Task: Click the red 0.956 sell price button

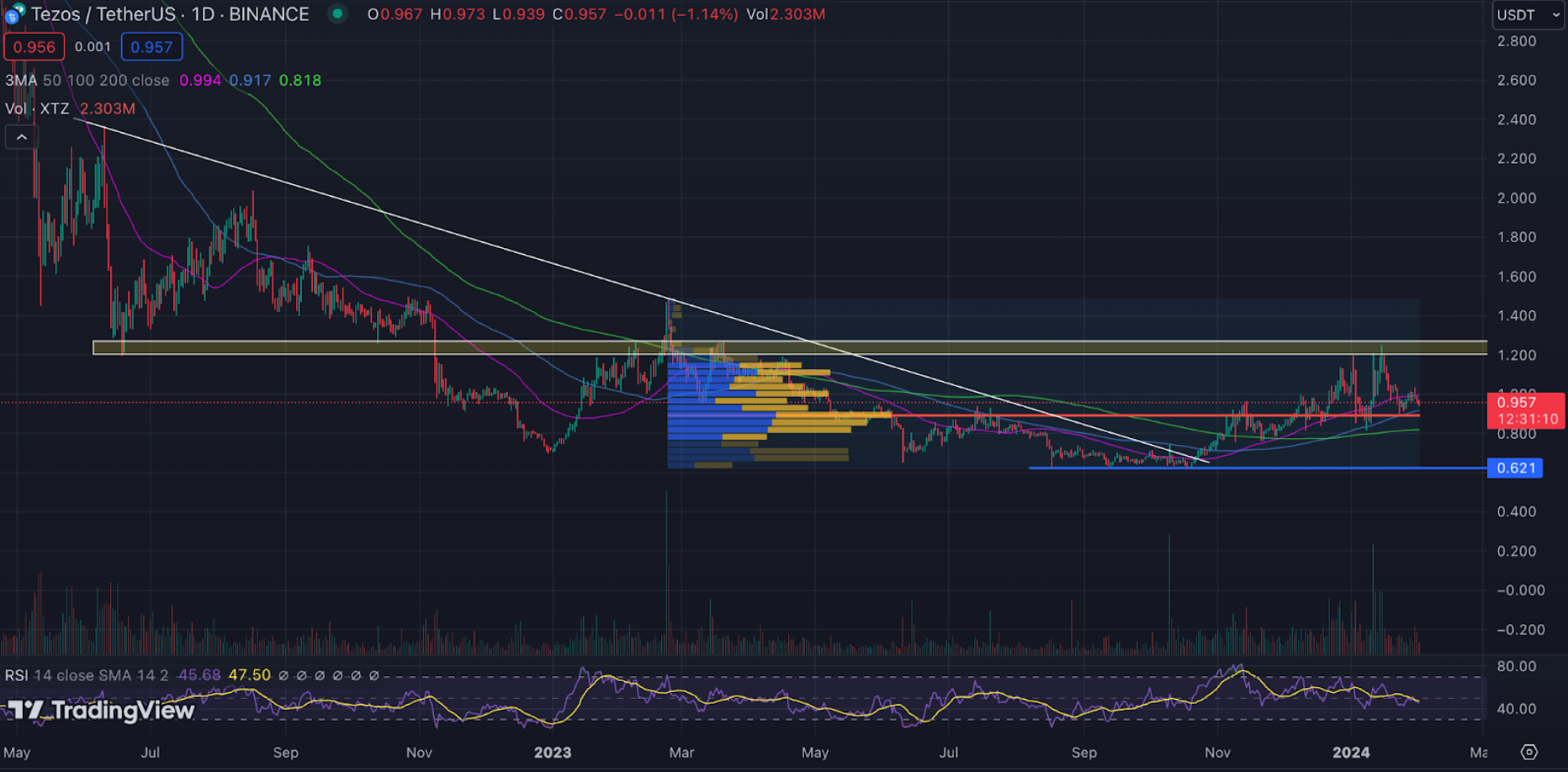Action: click(x=34, y=47)
